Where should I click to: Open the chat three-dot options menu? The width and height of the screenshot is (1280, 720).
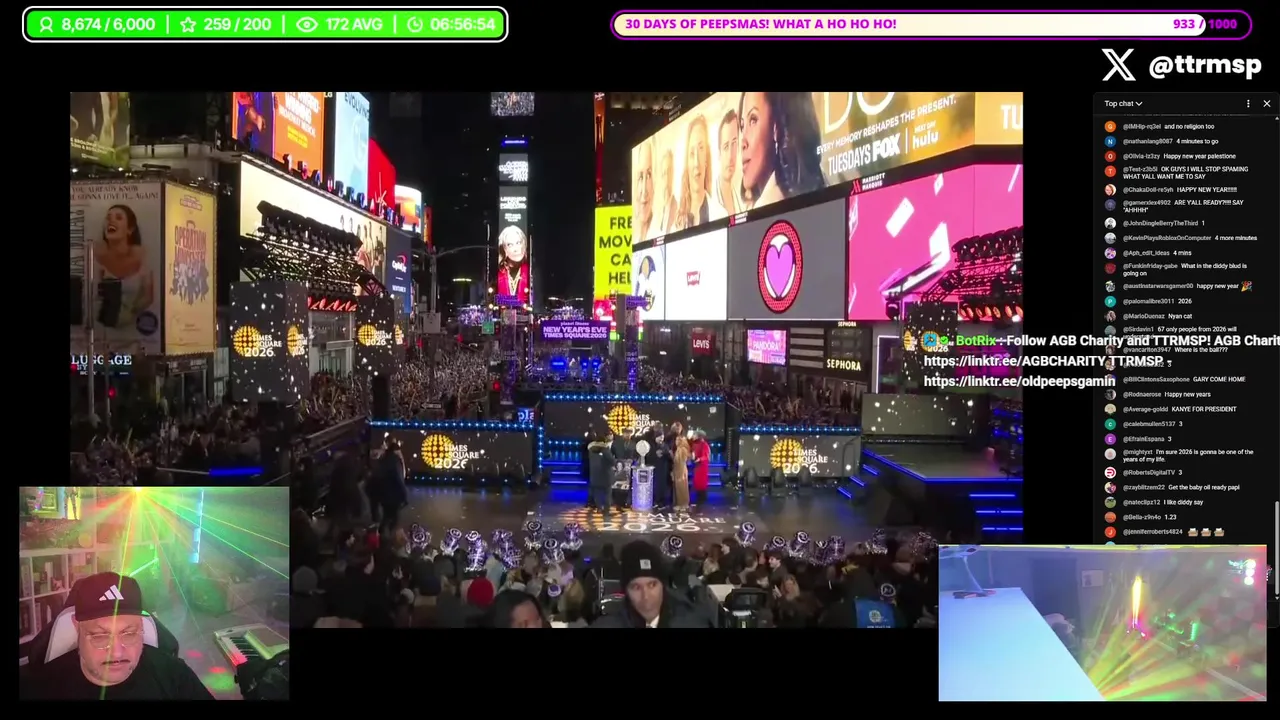pos(1248,104)
